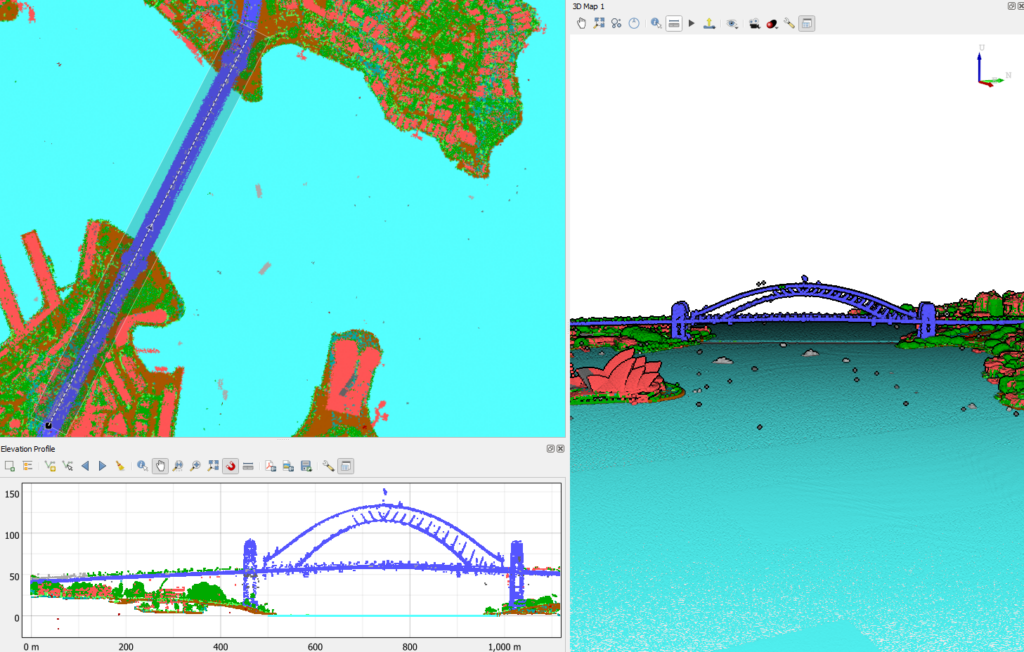1024x652 pixels.
Task: Open Elevation Profile options wrench
Action: pyautogui.click(x=328, y=466)
